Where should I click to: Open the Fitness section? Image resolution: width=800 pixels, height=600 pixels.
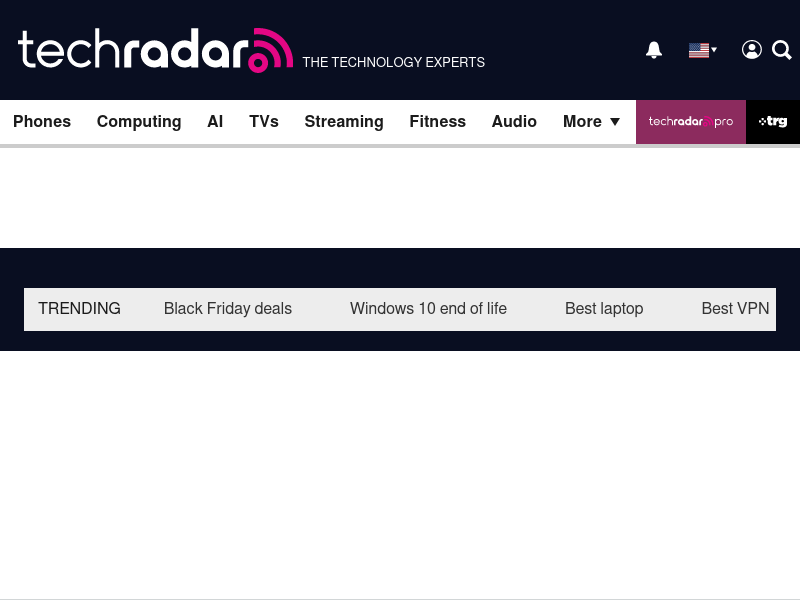[x=437, y=122]
